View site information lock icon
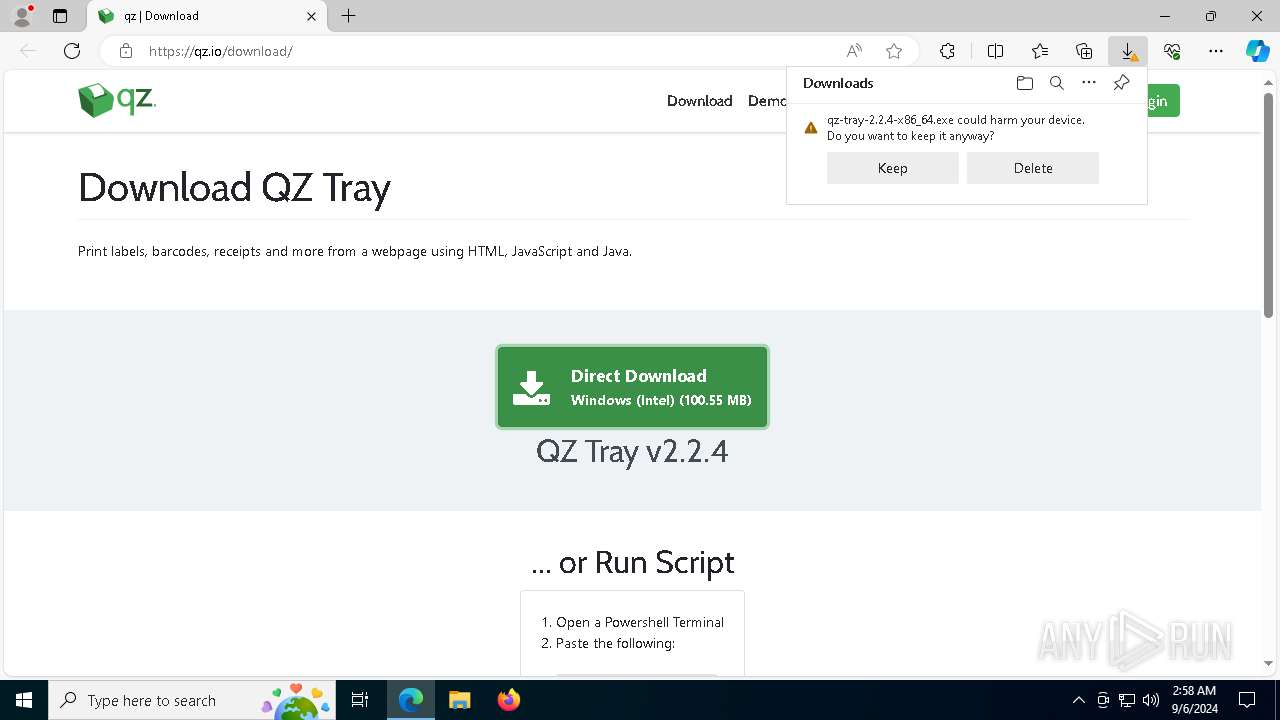This screenshot has height=720, width=1280. pyautogui.click(x=126, y=51)
